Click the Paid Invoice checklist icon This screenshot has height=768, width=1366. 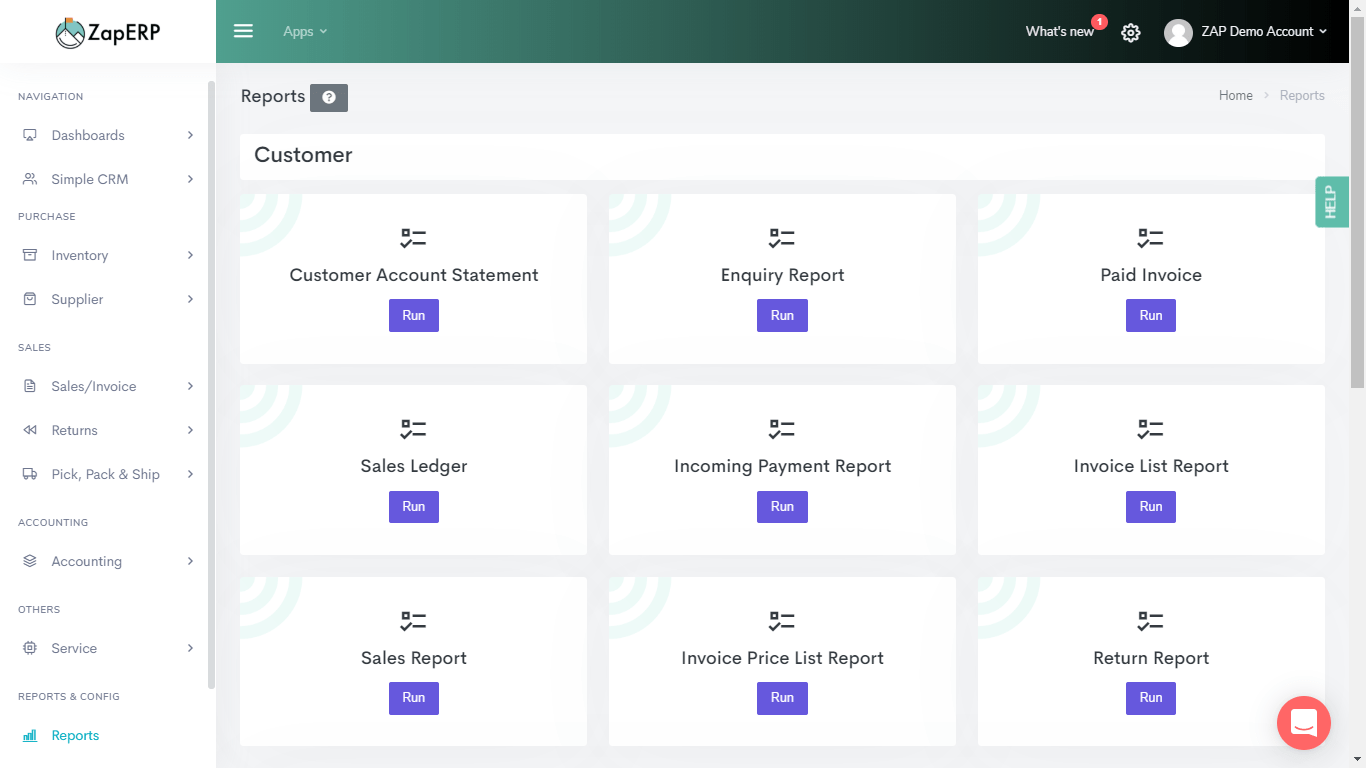[1151, 238]
